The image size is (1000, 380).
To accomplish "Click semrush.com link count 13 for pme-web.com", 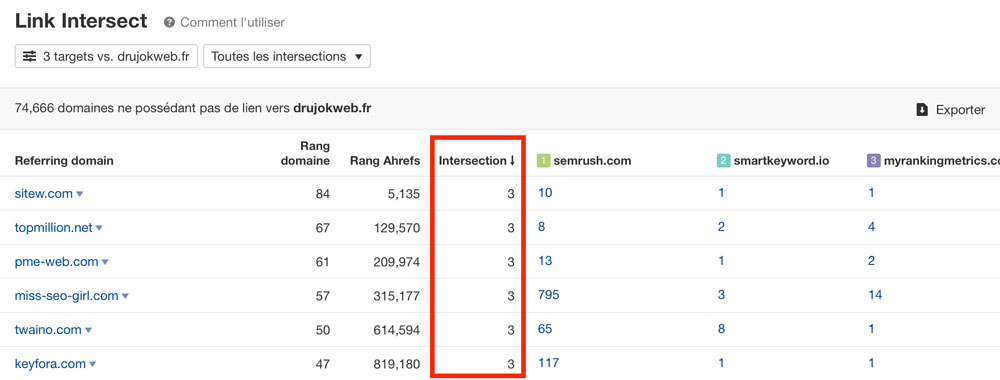I will [545, 261].
